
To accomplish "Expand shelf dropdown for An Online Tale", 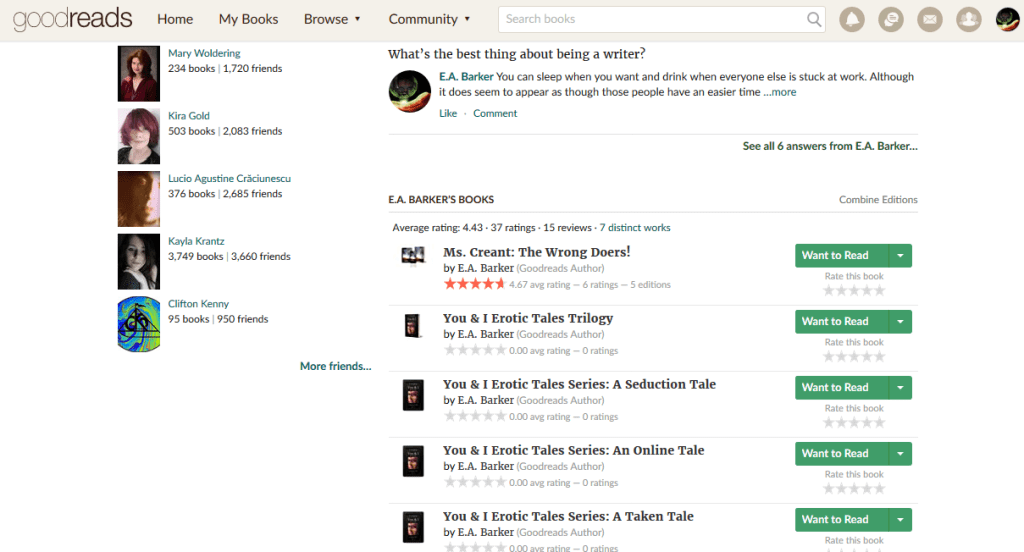I will click(900, 454).
